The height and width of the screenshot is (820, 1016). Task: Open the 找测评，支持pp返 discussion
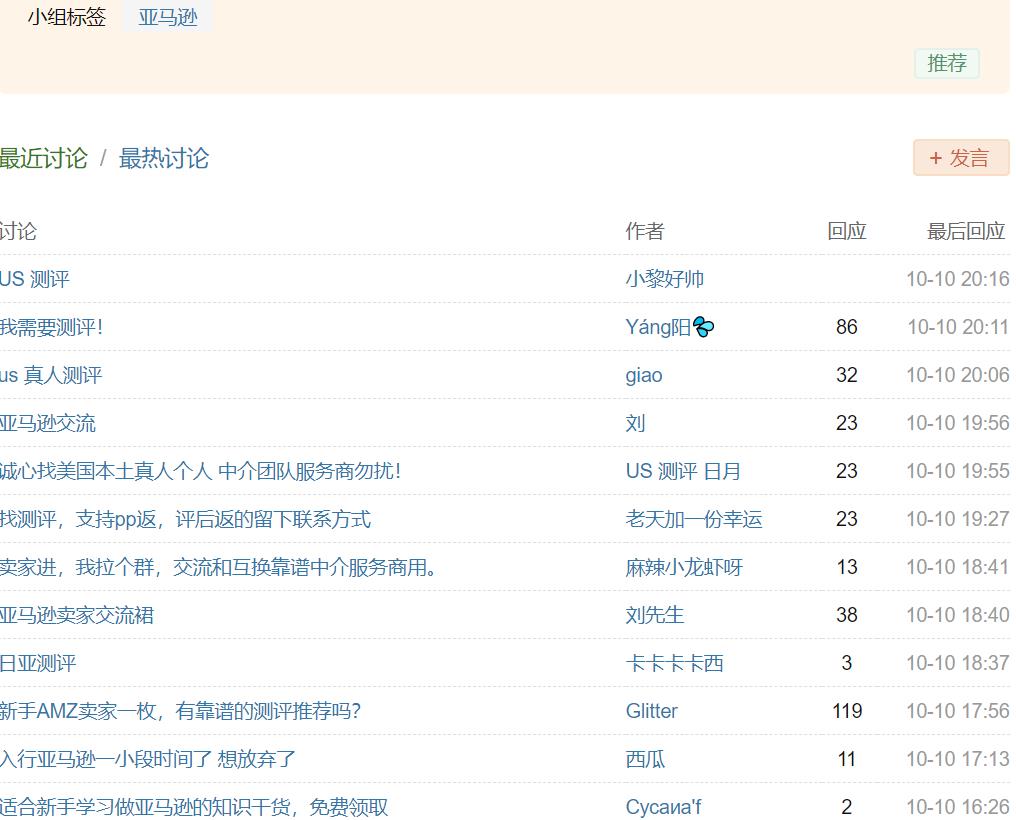pos(185,519)
